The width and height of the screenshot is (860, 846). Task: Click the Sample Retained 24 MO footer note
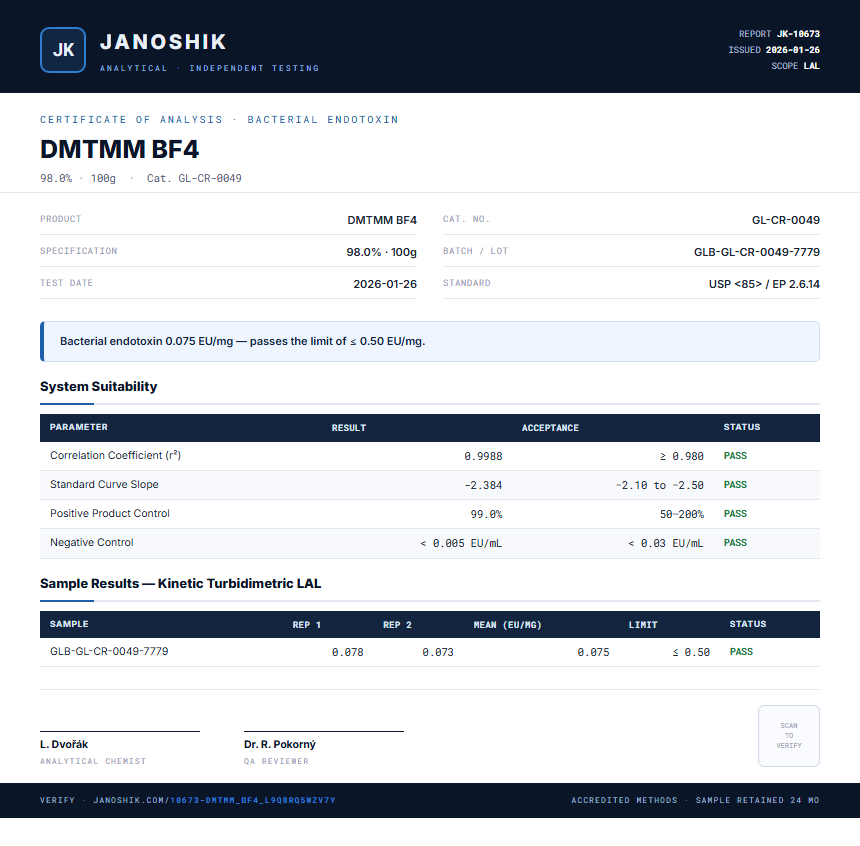pyautogui.click(x=757, y=800)
